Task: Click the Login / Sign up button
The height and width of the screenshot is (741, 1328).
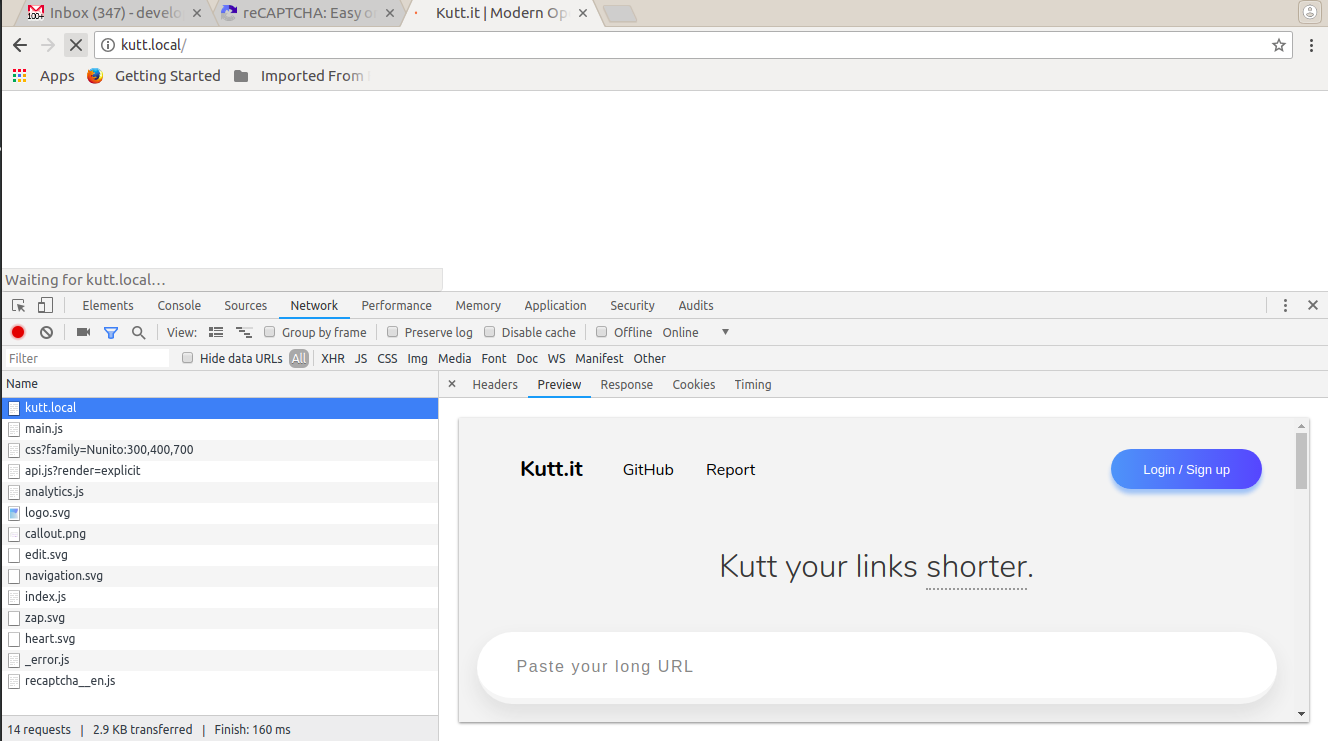Action: click(x=1186, y=469)
